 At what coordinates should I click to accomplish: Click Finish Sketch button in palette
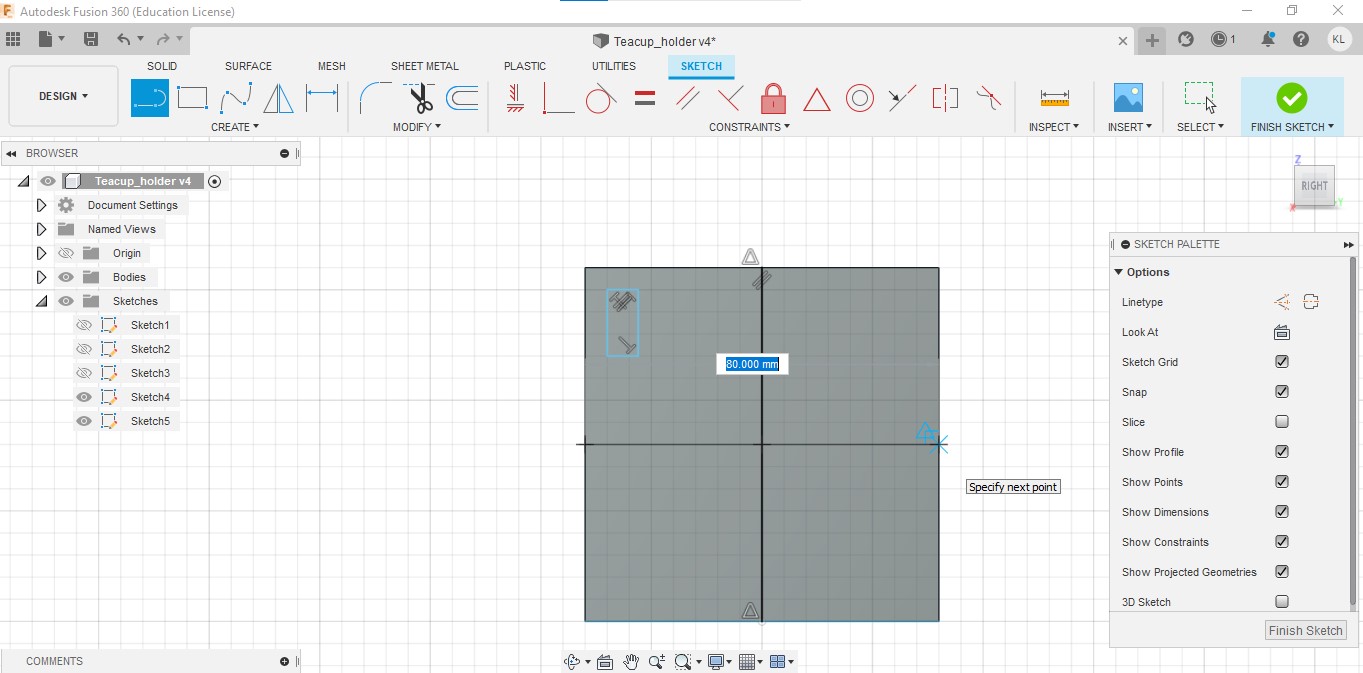1306,630
